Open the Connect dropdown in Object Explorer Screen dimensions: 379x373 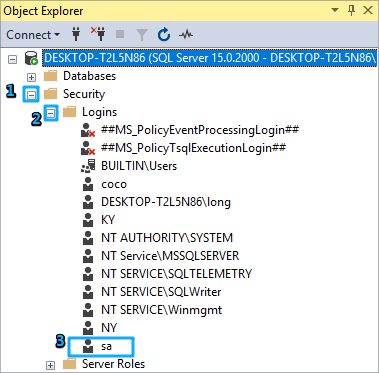[x=33, y=35]
